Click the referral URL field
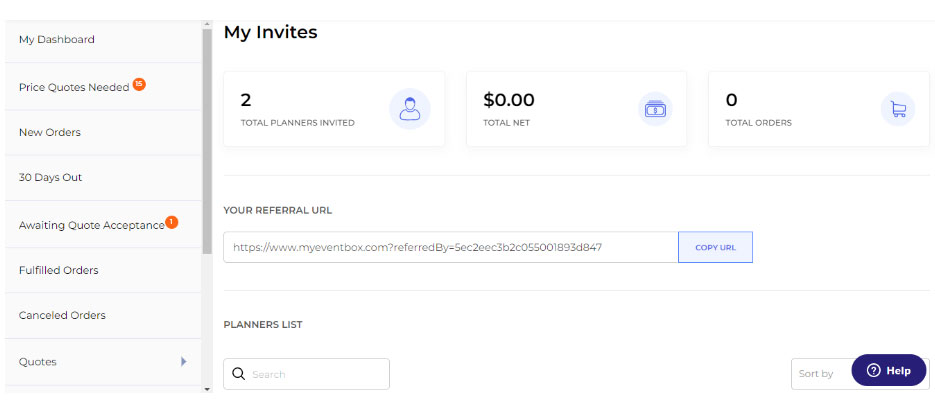This screenshot has width=935, height=404. 450,247
